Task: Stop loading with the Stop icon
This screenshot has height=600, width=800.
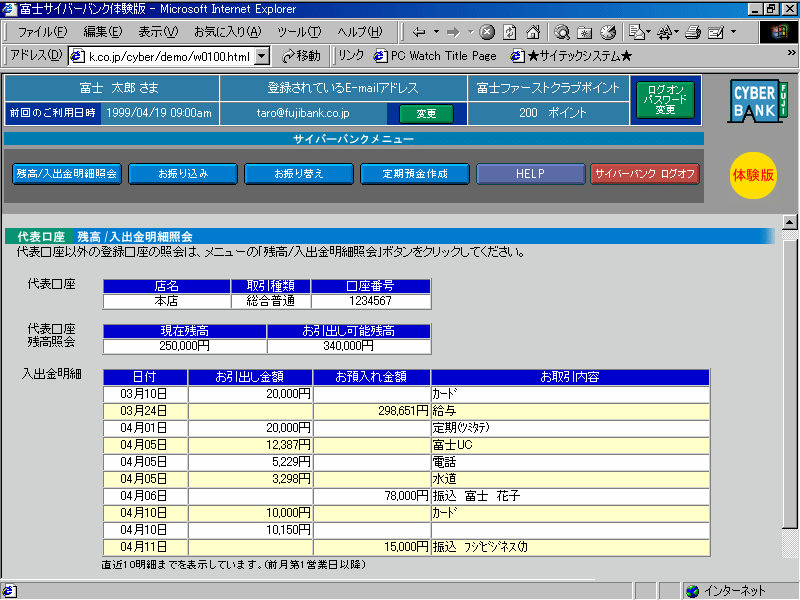Action: point(487,33)
